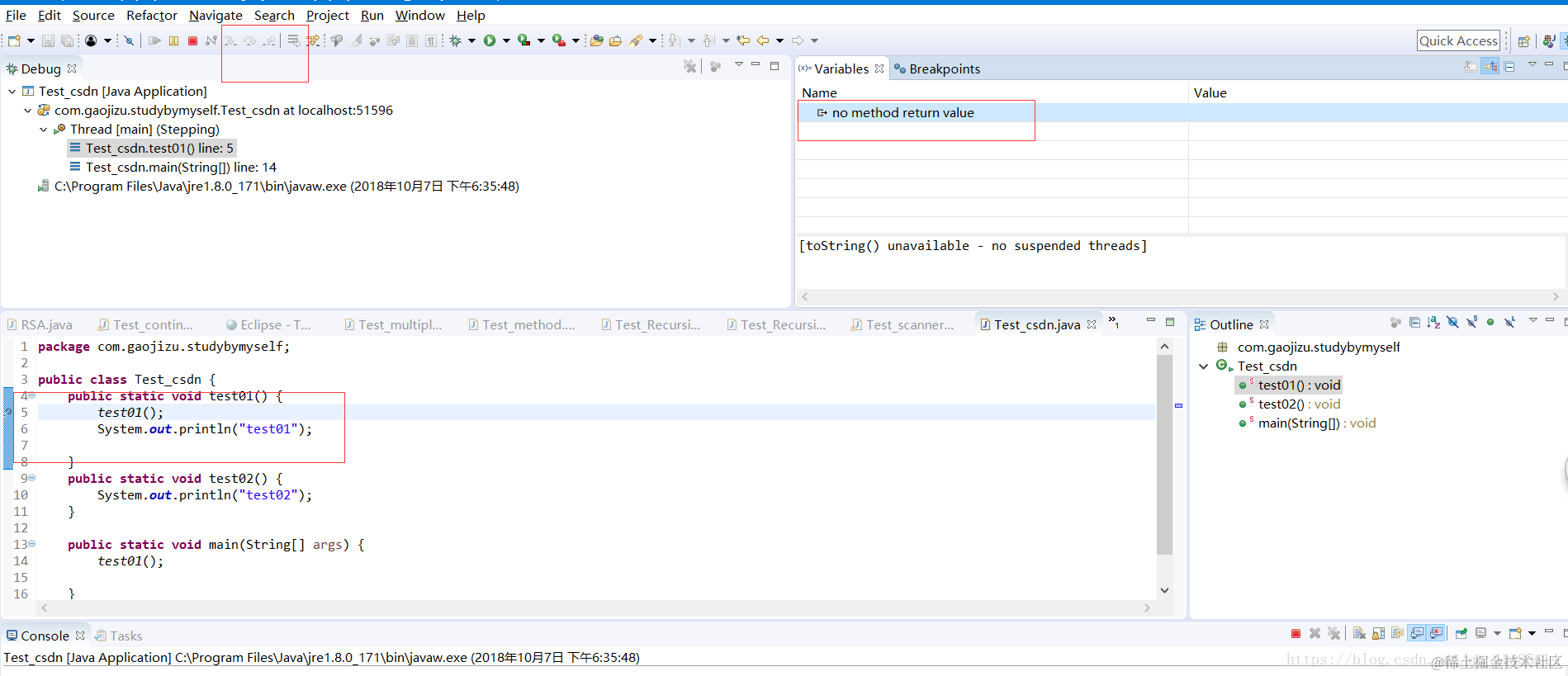Screen dimensions: 1568x676
Task: Open Outline view menu triangle
Action: (x=1533, y=320)
